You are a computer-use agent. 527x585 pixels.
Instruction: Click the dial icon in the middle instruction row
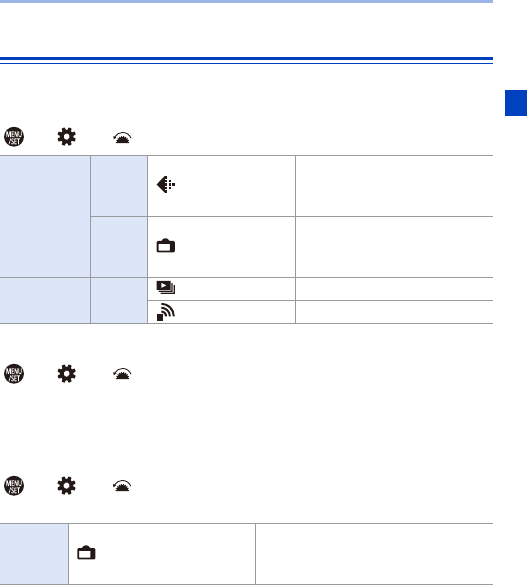(122, 374)
